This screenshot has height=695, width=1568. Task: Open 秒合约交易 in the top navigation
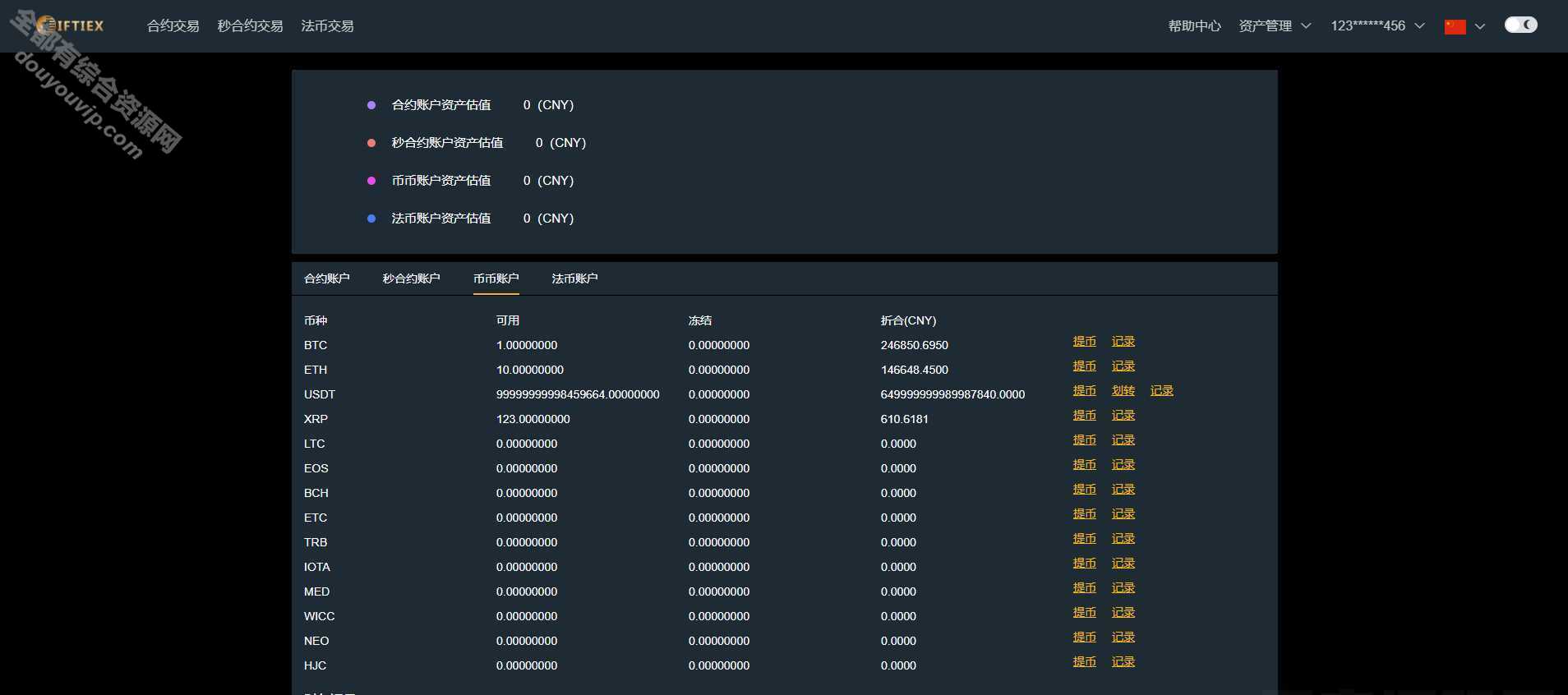pos(250,26)
